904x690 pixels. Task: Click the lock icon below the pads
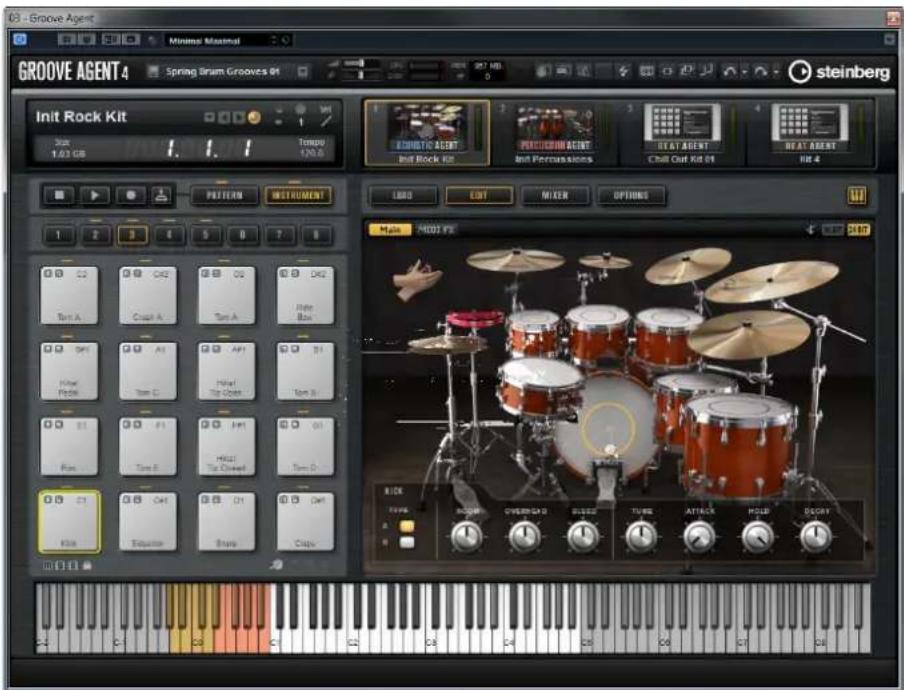pos(87,565)
